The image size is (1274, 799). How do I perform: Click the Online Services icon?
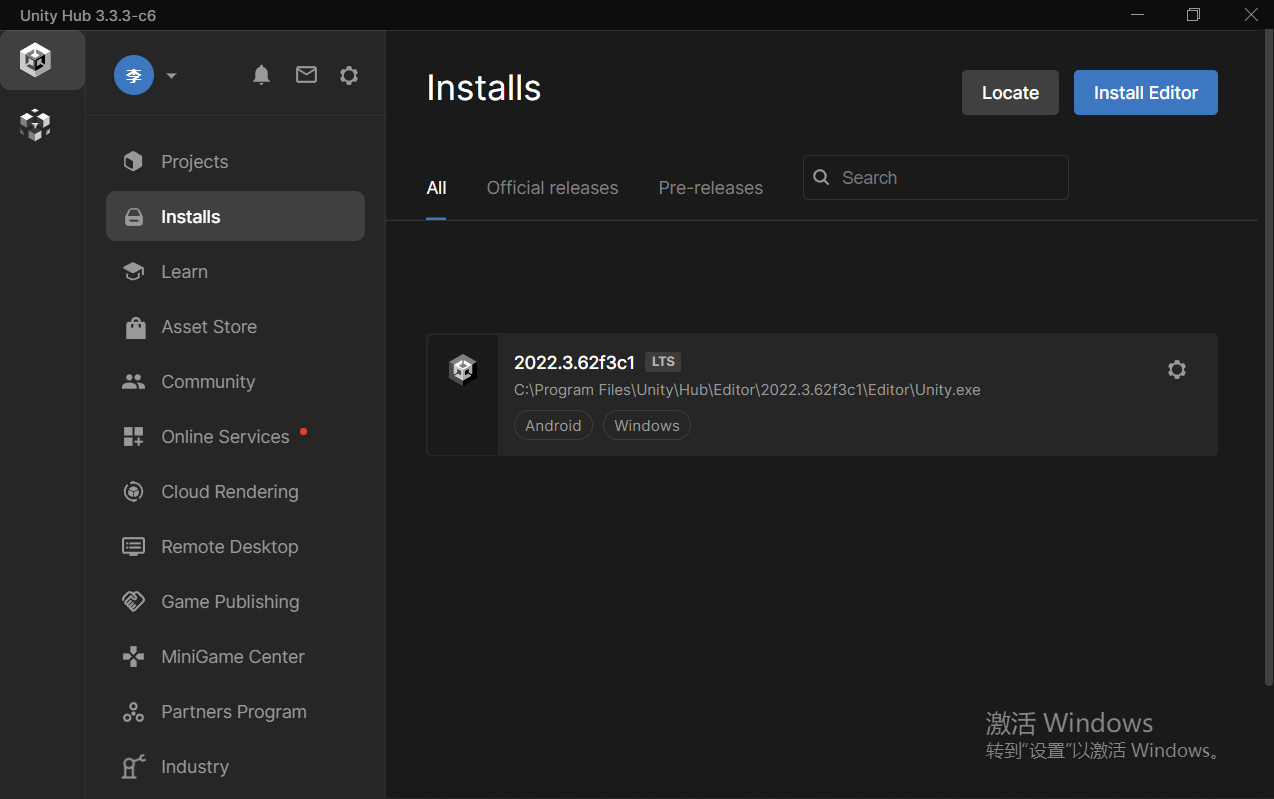[x=133, y=437]
